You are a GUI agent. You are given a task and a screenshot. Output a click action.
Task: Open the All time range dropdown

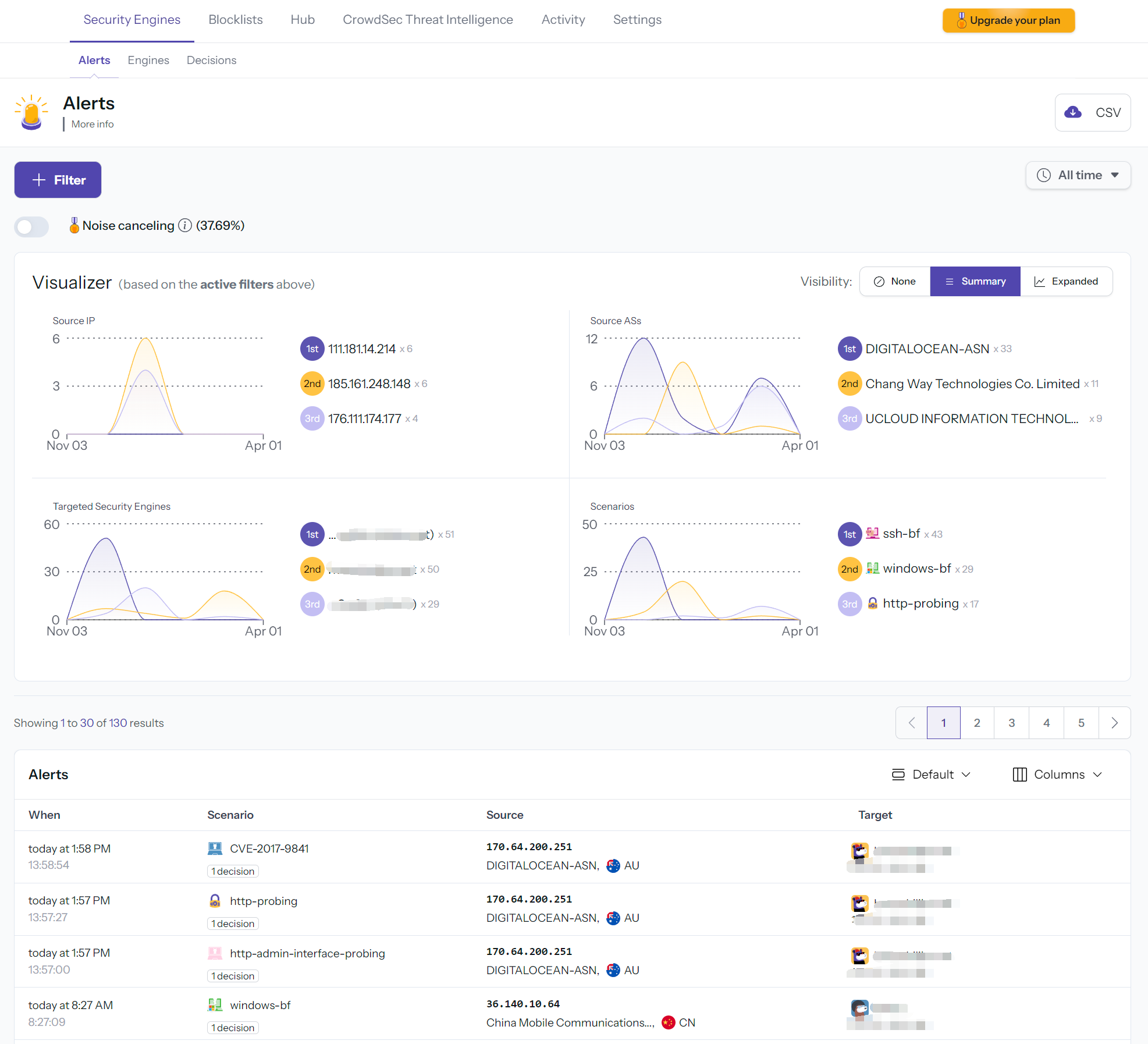1078,175
